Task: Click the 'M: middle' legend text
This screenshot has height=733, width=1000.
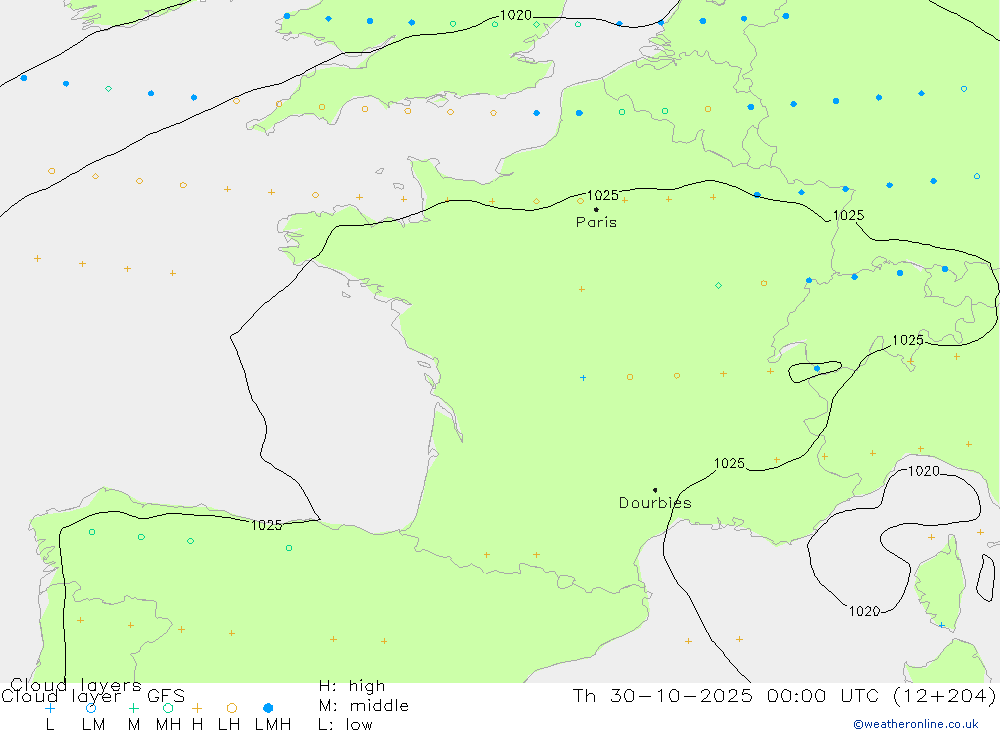Action: tap(364, 706)
